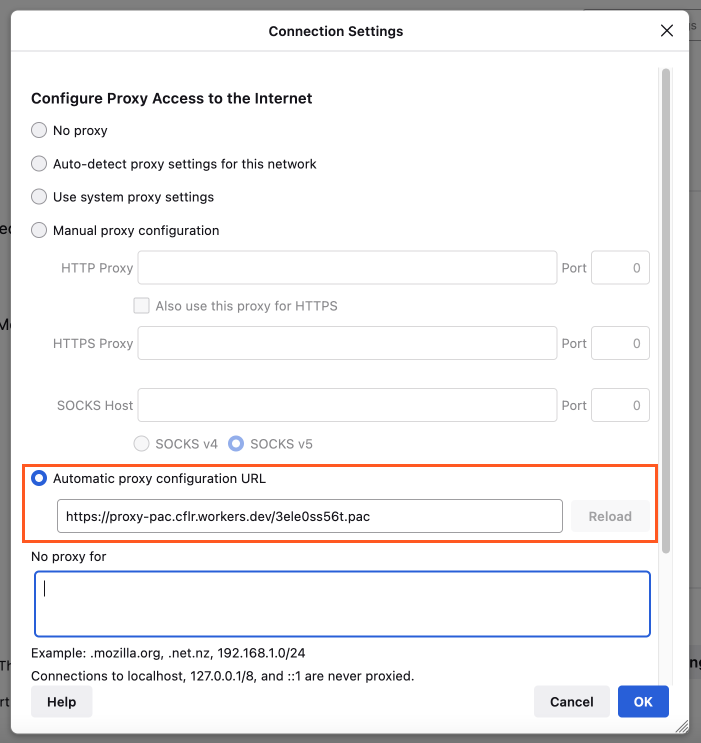
Task: Select Use system proxy settings option
Action: coord(39,197)
